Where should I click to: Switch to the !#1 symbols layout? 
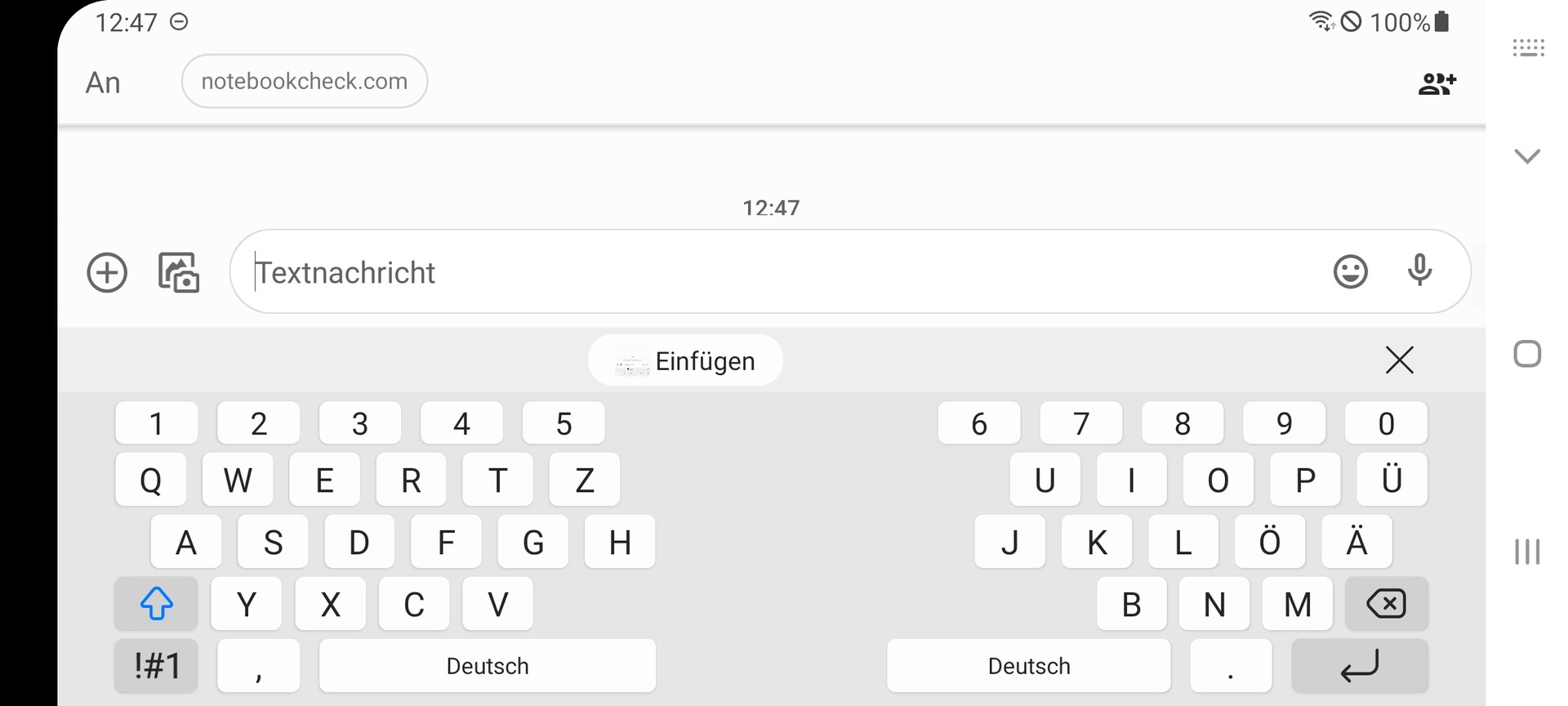156,666
